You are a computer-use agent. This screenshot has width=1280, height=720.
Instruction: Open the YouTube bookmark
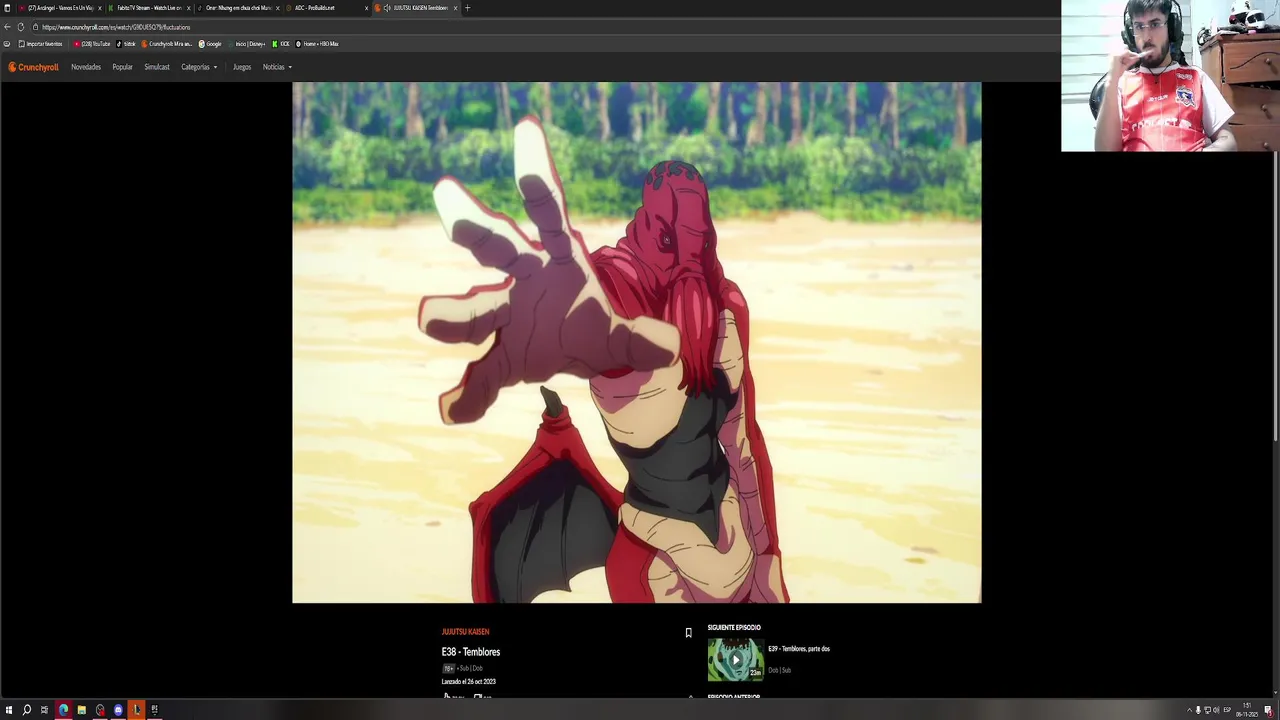click(x=92, y=44)
